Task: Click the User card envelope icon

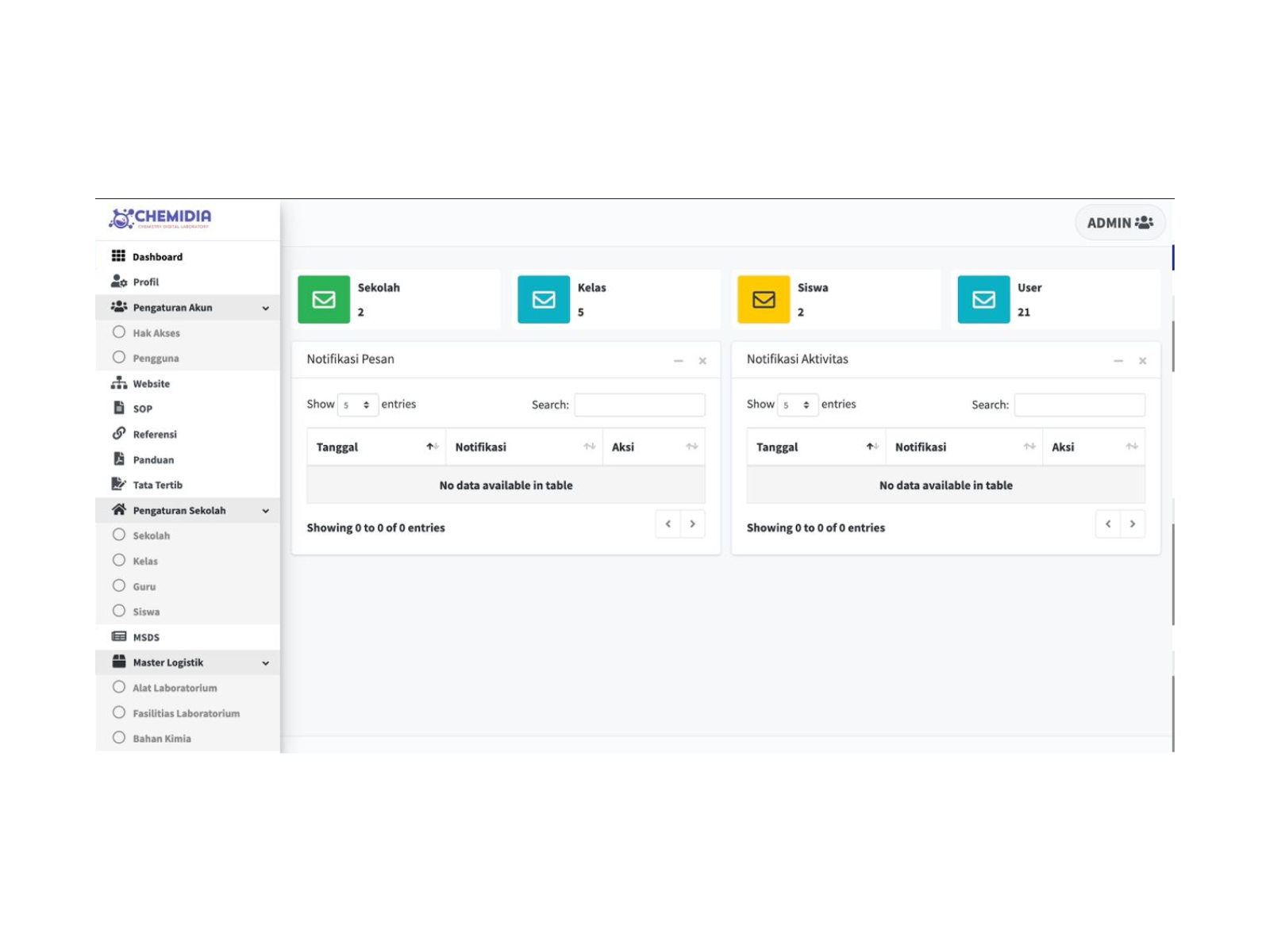Action: tap(983, 299)
